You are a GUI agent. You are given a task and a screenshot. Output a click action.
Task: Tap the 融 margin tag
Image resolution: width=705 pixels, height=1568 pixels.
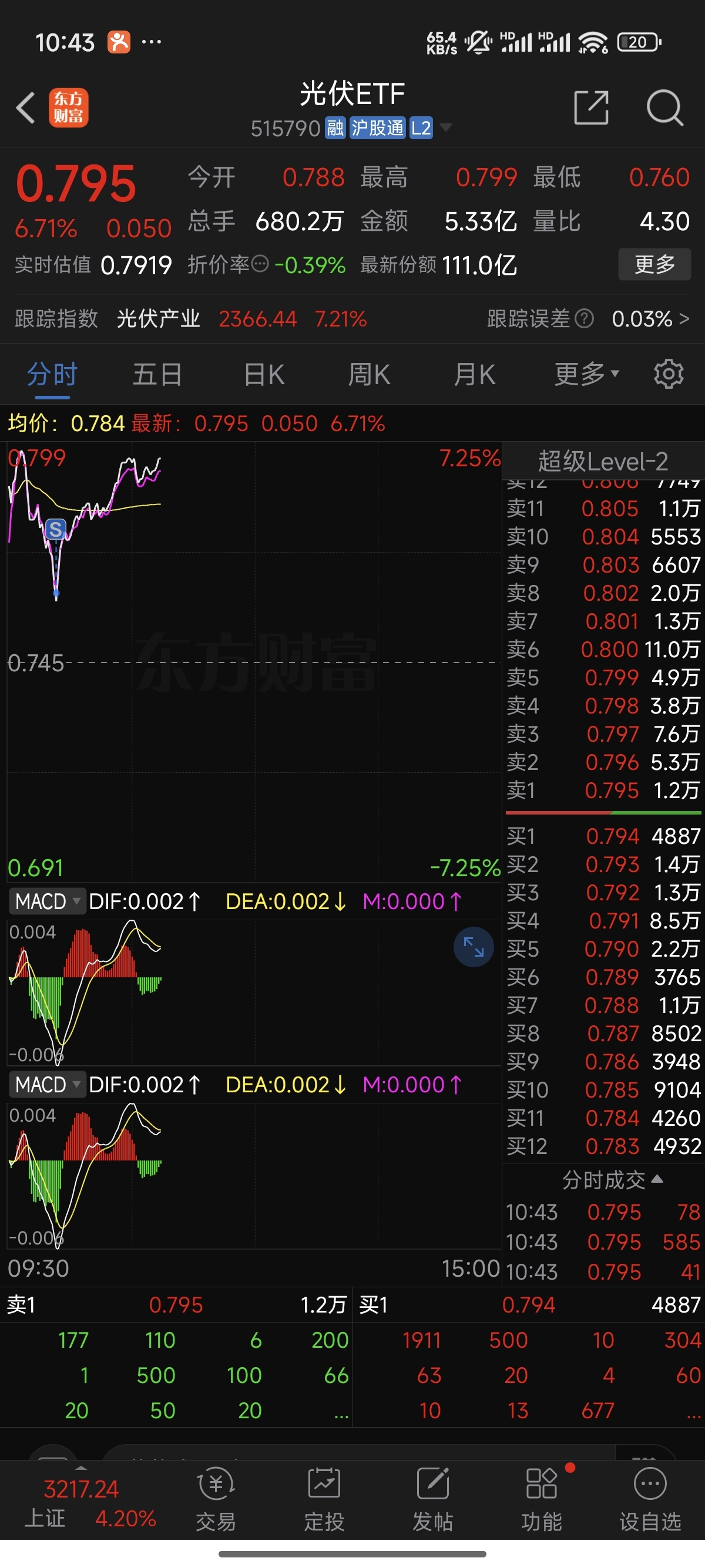[x=335, y=128]
